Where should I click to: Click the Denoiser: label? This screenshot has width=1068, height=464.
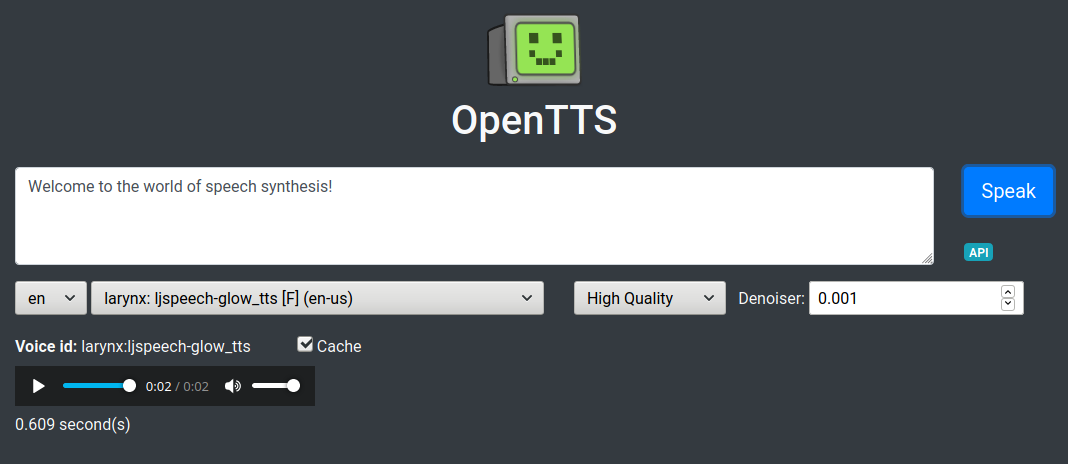(x=771, y=298)
